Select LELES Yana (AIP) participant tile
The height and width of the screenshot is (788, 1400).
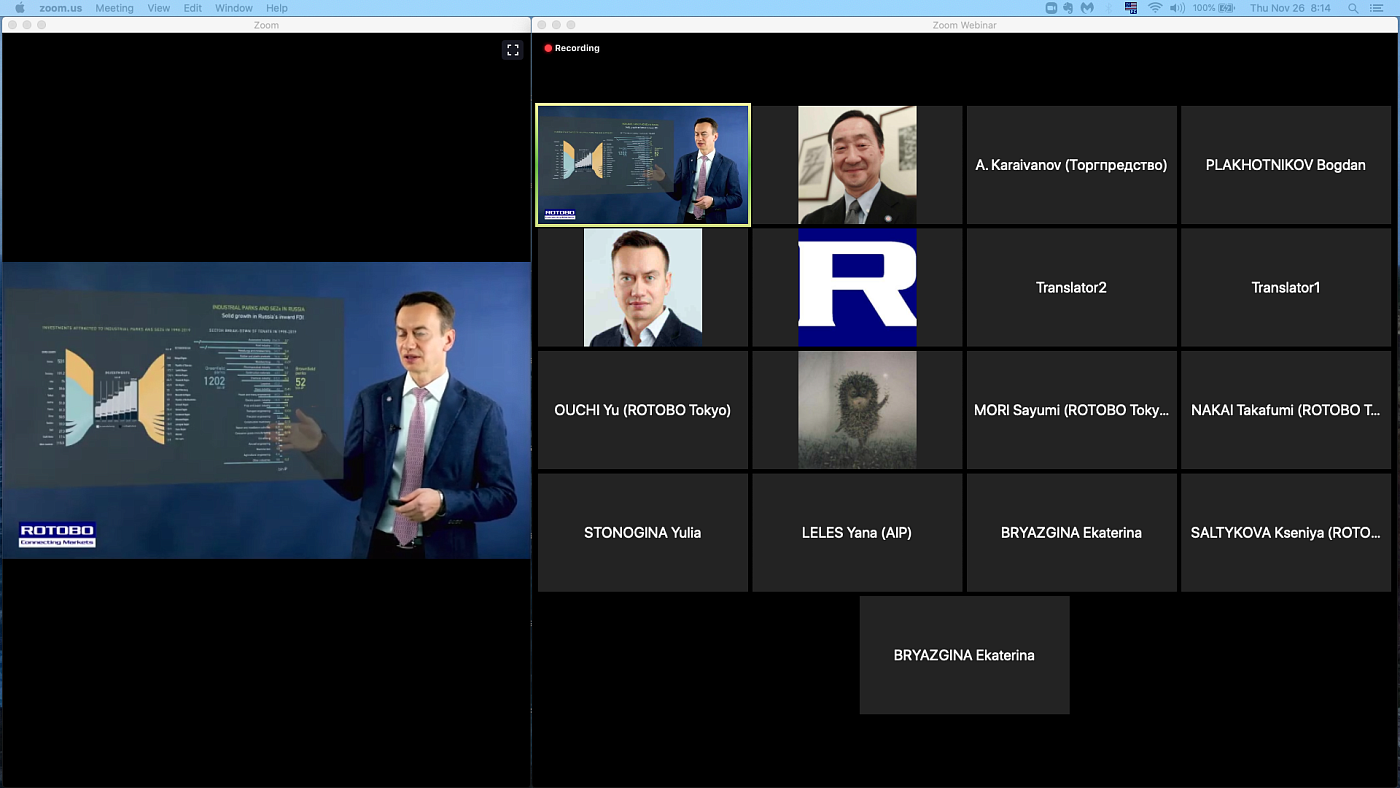[857, 533]
